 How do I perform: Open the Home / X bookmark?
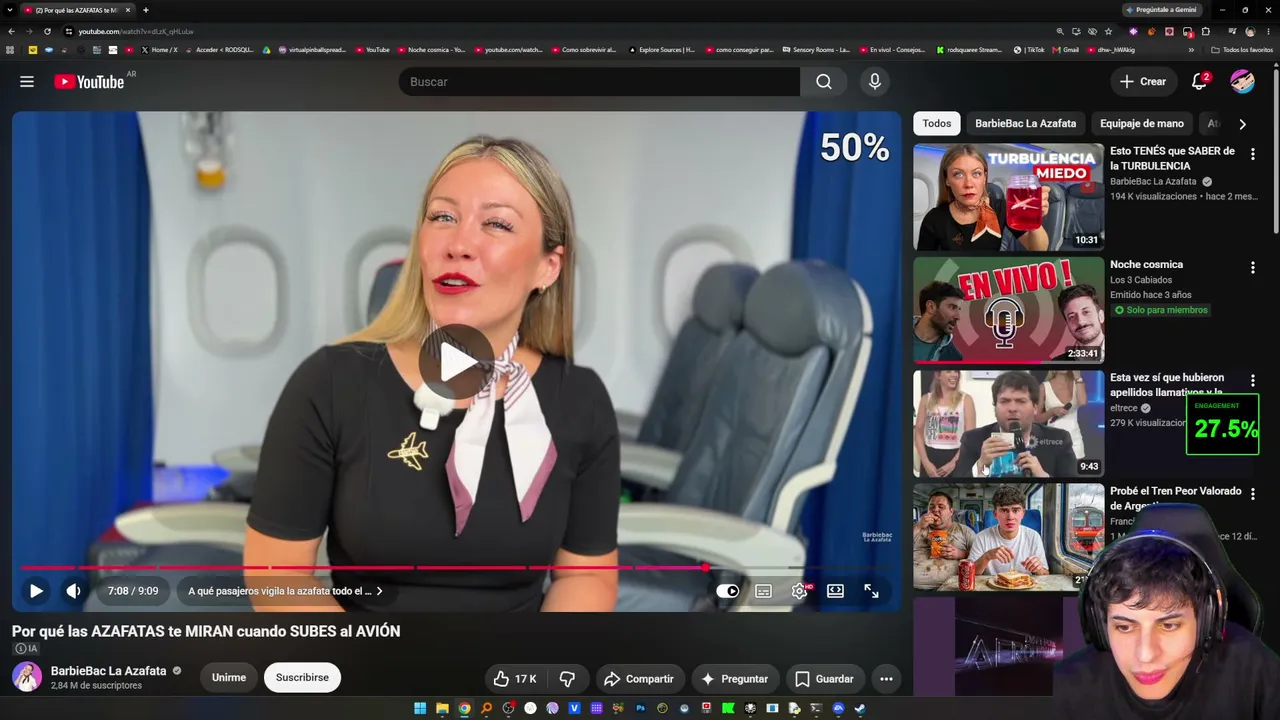point(159,50)
